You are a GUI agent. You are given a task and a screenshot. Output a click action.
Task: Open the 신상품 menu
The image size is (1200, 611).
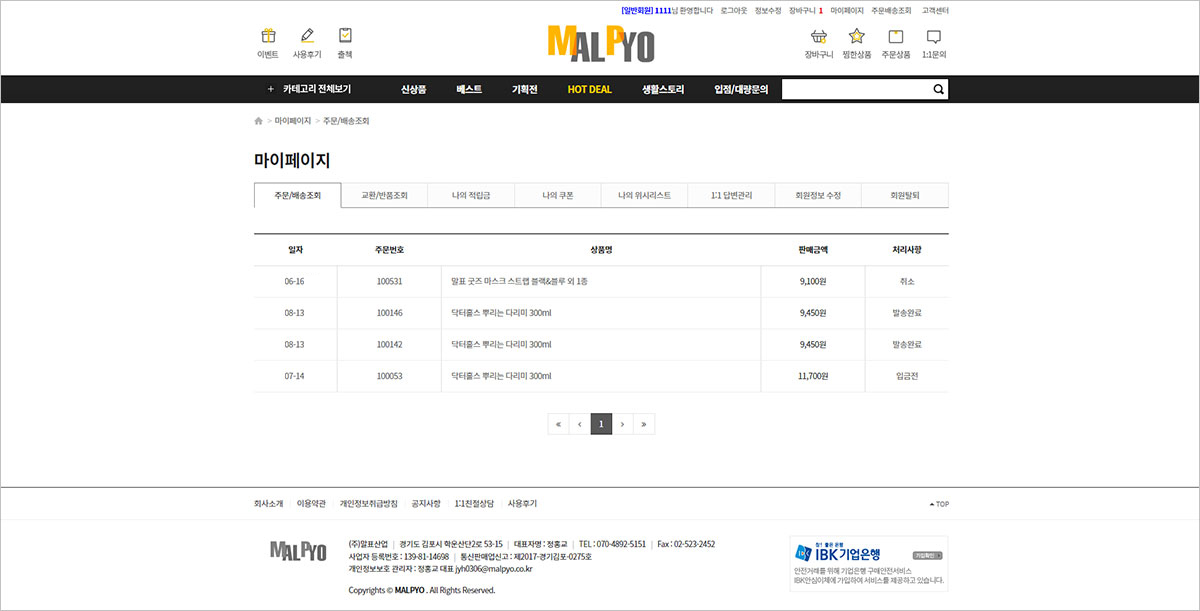[x=414, y=89]
